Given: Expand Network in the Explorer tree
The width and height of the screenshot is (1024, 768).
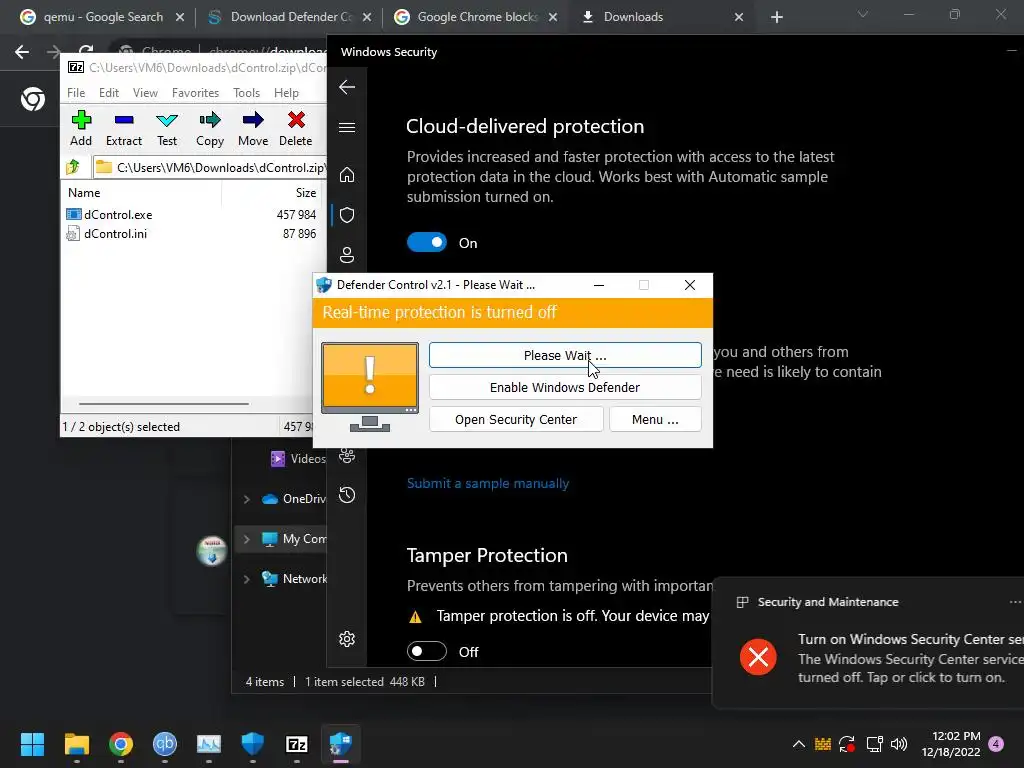Looking at the screenshot, I should 246,579.
